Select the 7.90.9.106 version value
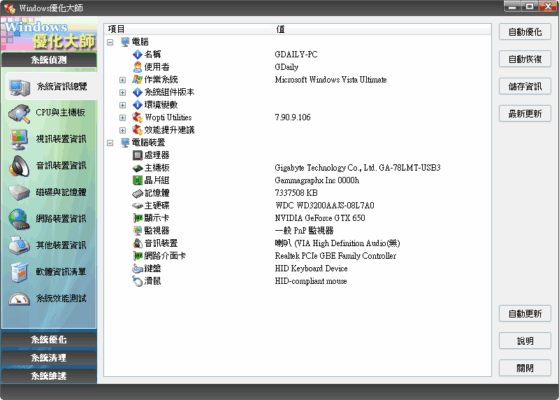This screenshot has height=400, width=559. (x=292, y=117)
